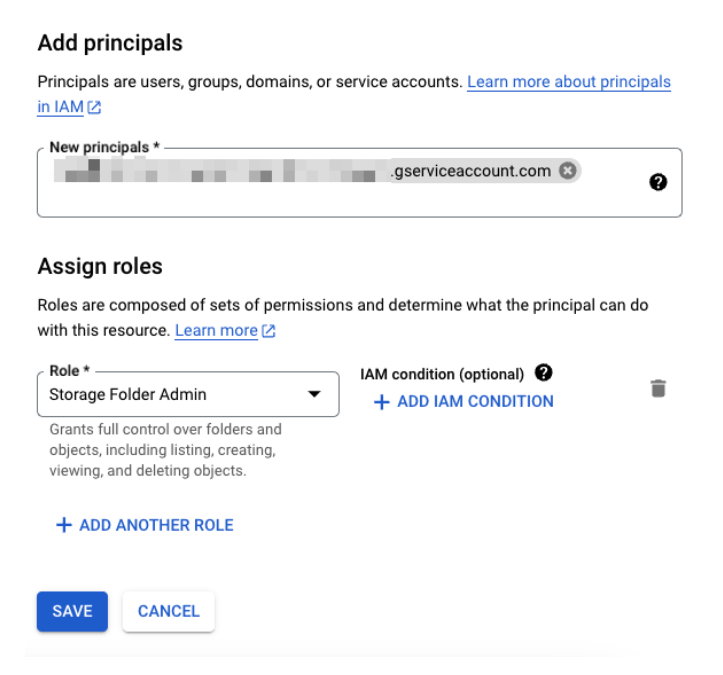Click the "IAM condition (optional)" label
The height and width of the screenshot is (675, 723).
pyautogui.click(x=442, y=374)
